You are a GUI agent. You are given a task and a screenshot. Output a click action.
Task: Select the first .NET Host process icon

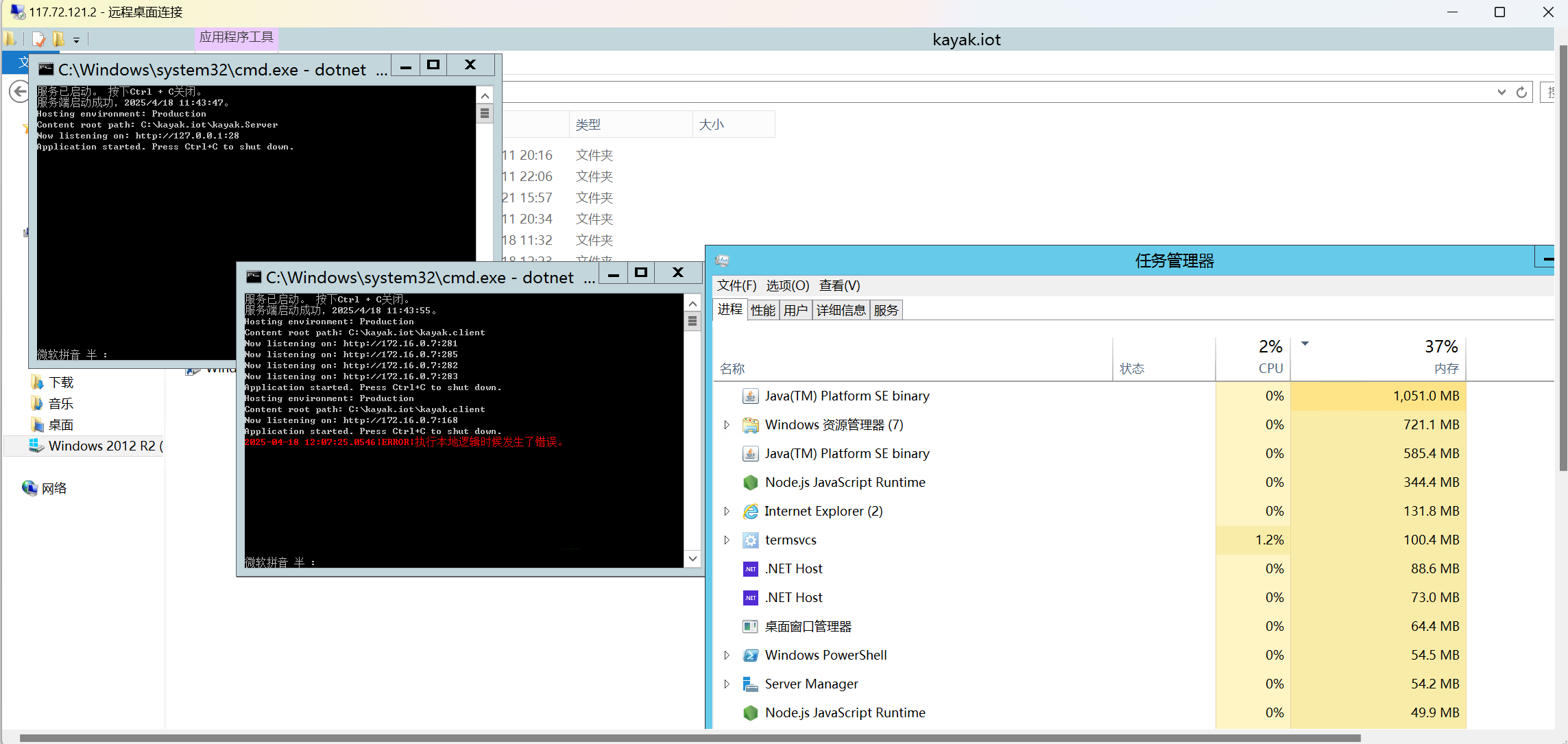(750, 568)
